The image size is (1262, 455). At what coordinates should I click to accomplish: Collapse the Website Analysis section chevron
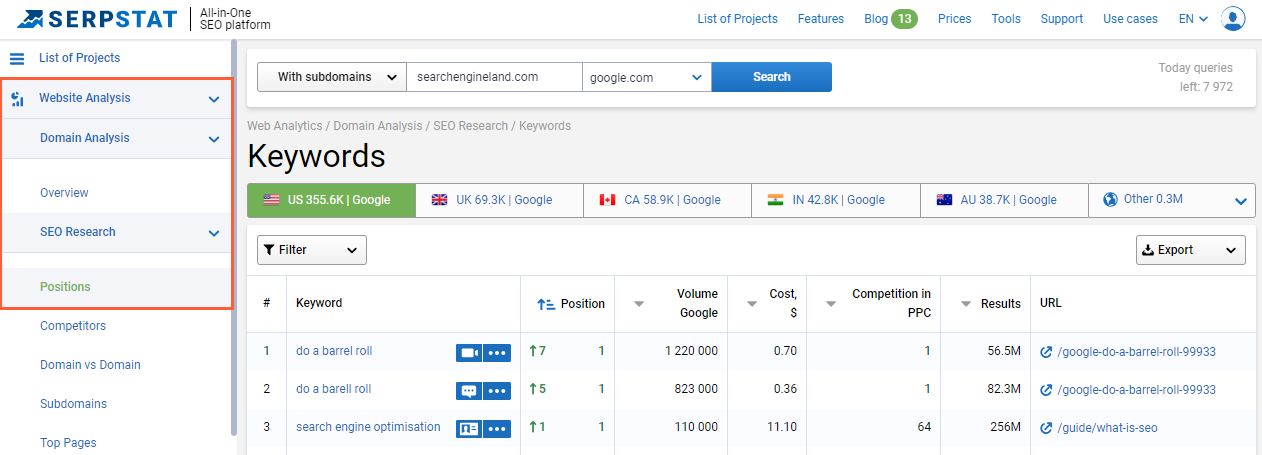pyautogui.click(x=214, y=99)
